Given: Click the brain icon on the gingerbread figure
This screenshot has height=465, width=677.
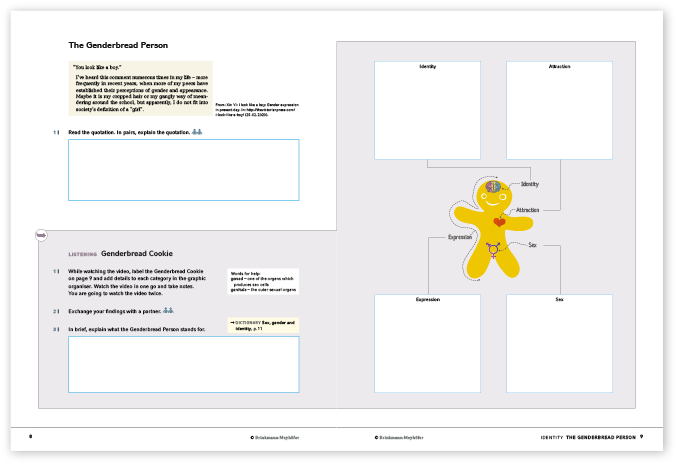Looking at the screenshot, I should pos(493,187).
